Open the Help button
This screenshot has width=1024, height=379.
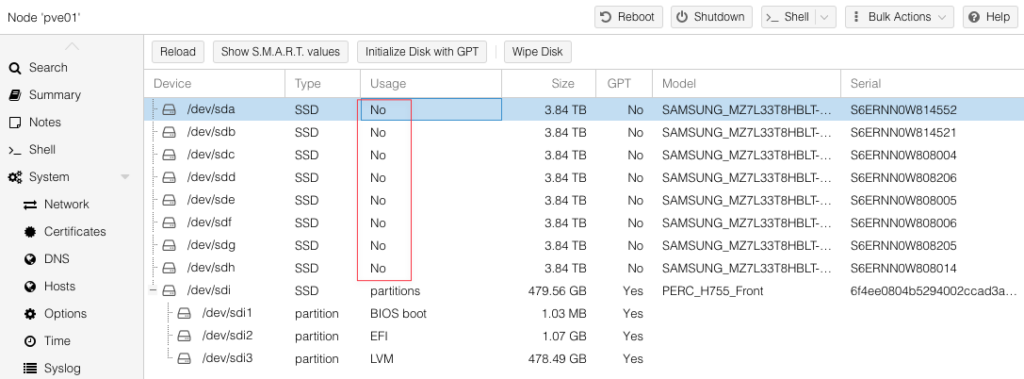(x=990, y=17)
